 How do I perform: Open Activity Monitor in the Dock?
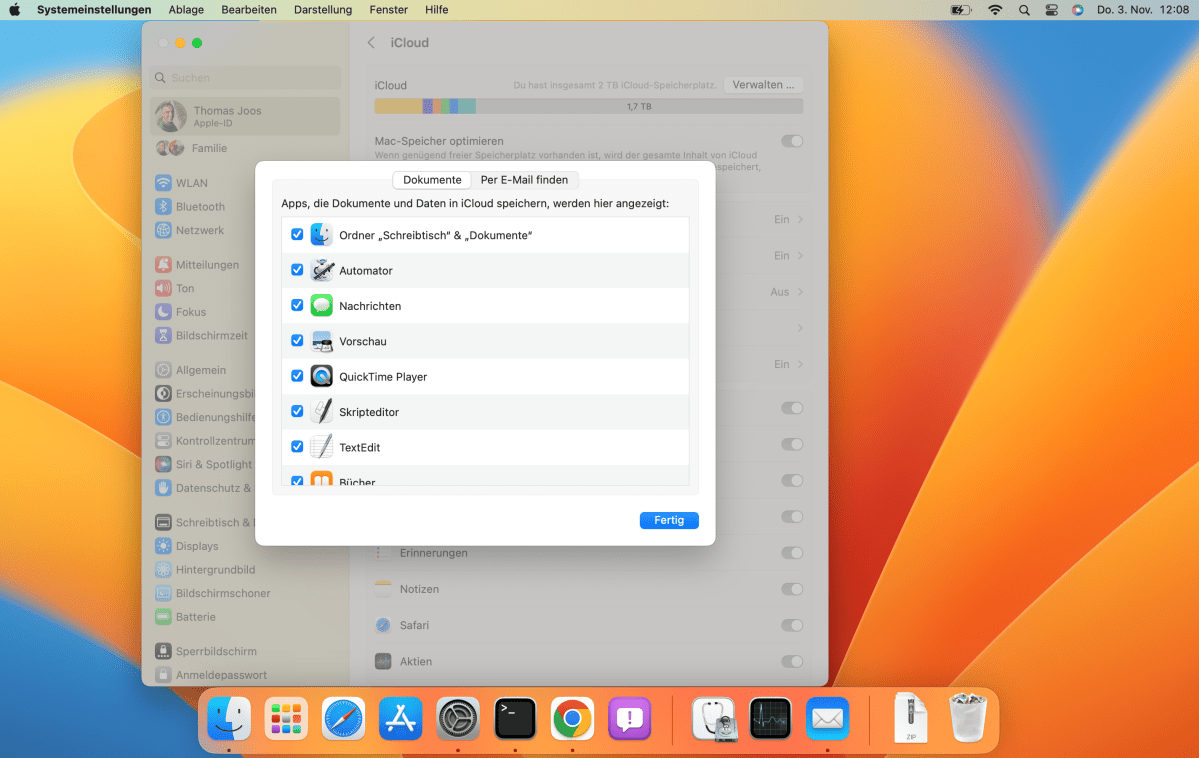[770, 718]
